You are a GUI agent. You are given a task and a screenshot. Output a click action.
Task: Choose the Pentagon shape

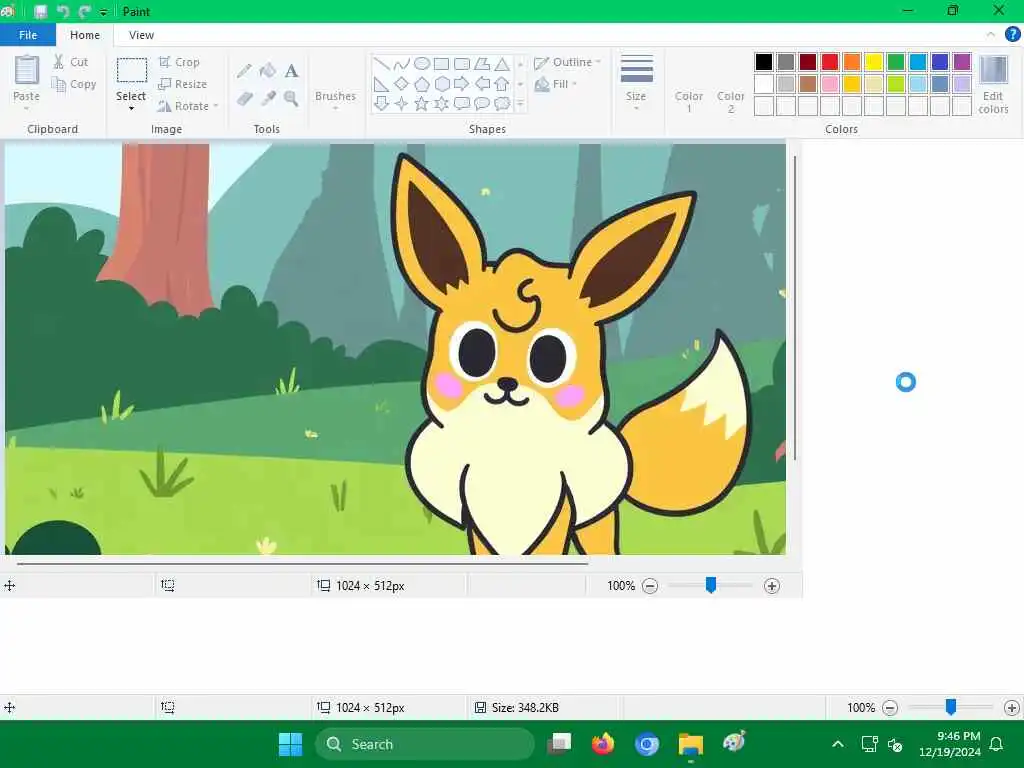[422, 84]
